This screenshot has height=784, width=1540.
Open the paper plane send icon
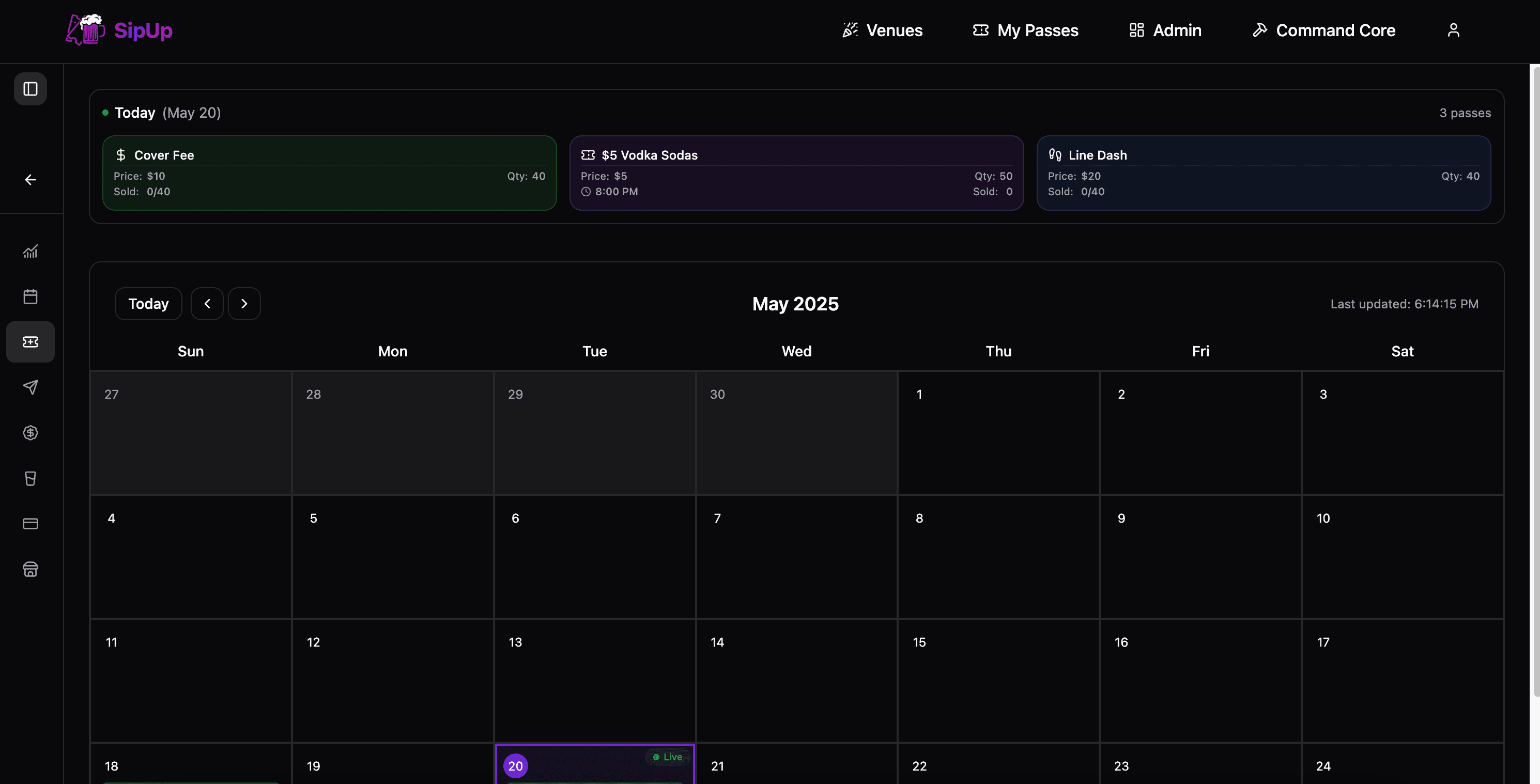(x=30, y=387)
